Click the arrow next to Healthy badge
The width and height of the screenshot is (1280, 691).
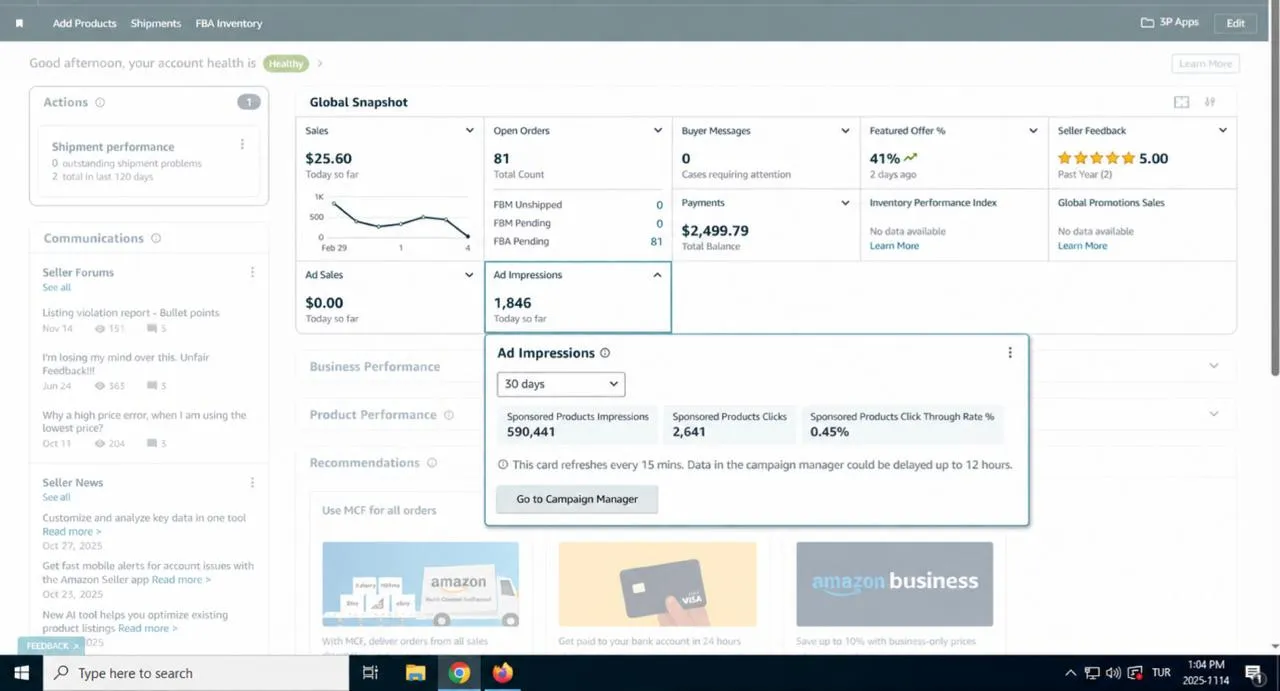(320, 64)
